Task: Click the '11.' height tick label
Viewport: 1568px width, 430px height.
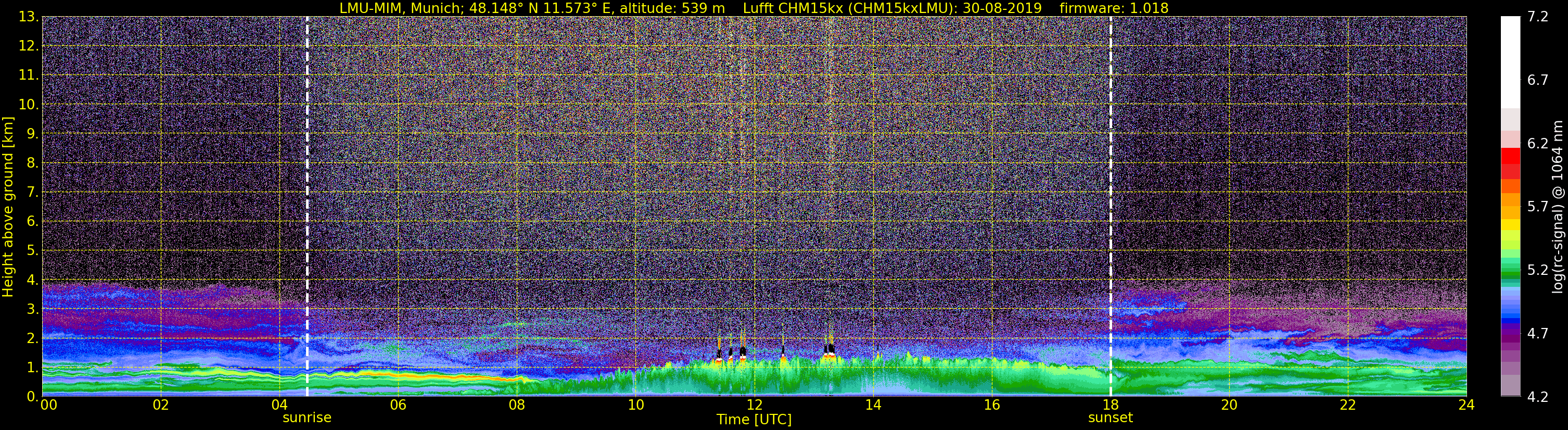Action: click(x=29, y=75)
